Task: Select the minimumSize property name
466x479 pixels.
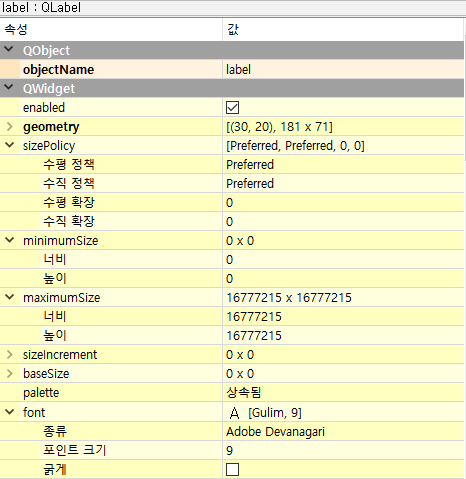Action: (x=61, y=241)
